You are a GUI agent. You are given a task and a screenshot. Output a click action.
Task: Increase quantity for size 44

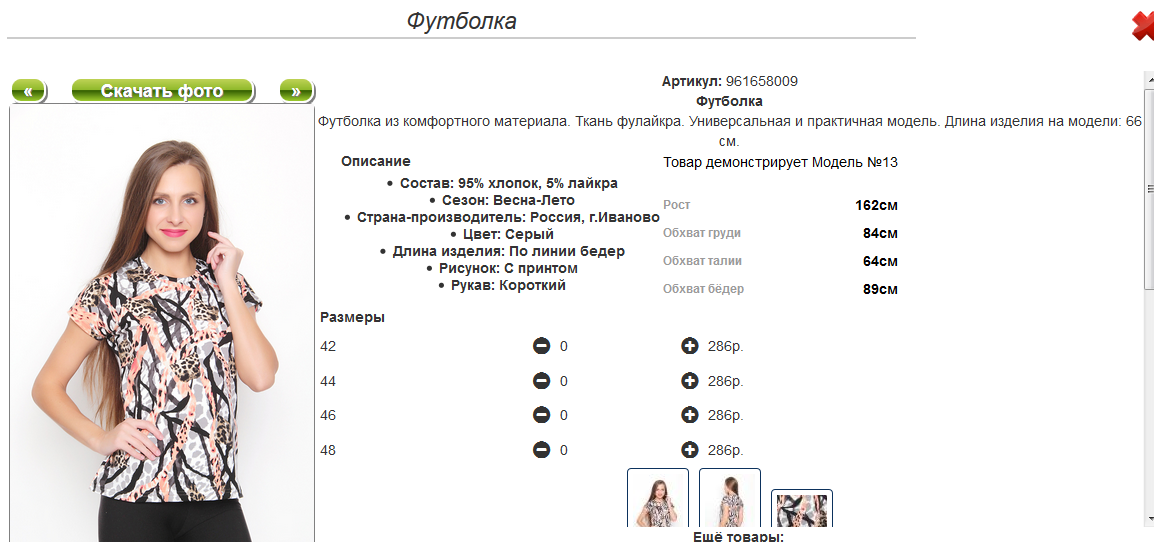click(689, 381)
